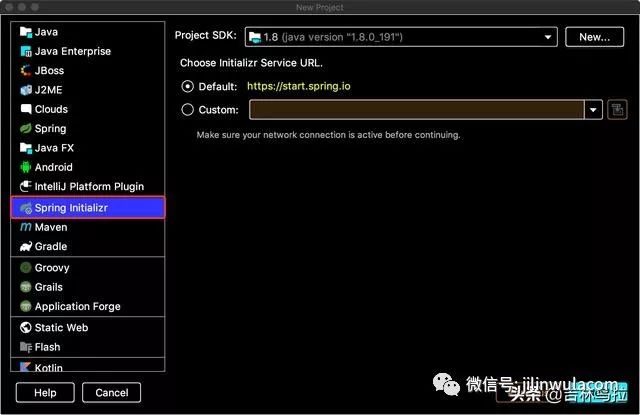Click the Java Enterprise icon
Screen dimensions: 640x415
tap(26, 51)
